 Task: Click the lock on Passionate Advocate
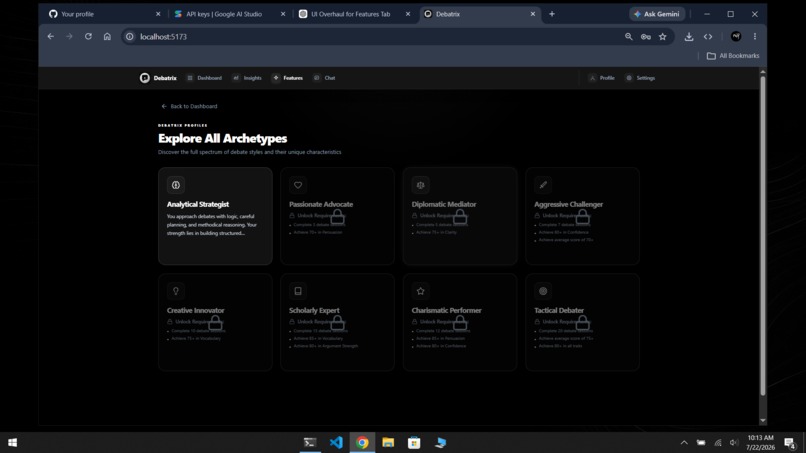coord(338,217)
